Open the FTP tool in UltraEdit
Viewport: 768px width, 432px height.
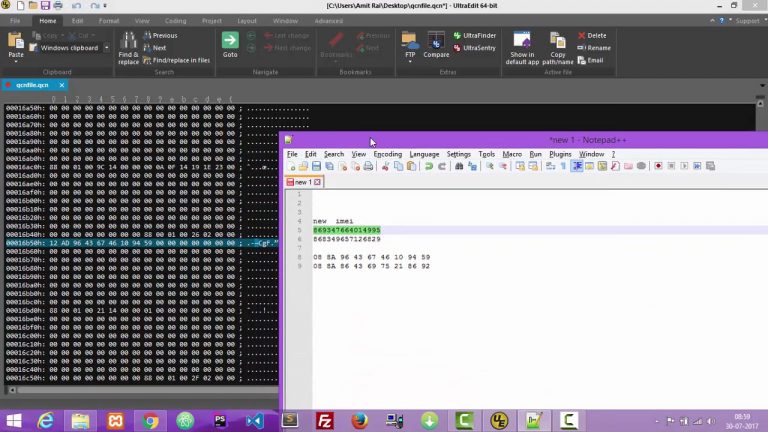pyautogui.click(x=410, y=44)
